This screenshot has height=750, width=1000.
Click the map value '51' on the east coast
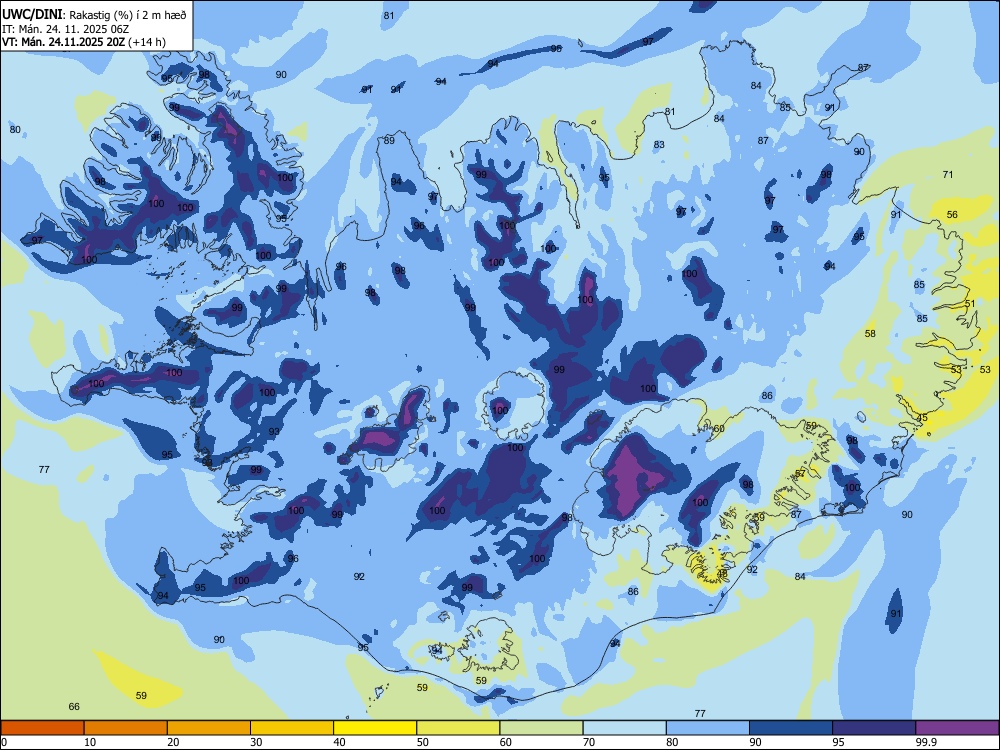(970, 304)
